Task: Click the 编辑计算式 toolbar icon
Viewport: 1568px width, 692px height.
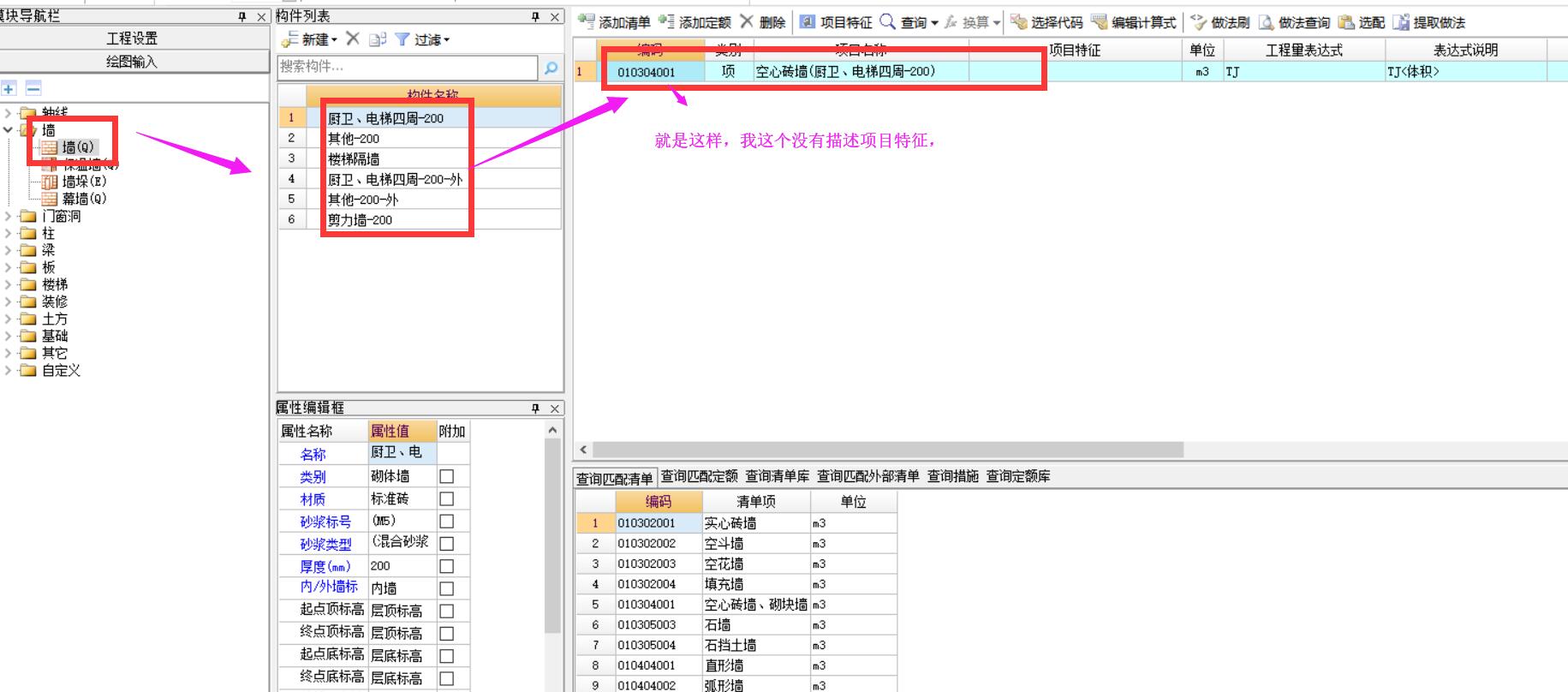Action: click(1099, 22)
